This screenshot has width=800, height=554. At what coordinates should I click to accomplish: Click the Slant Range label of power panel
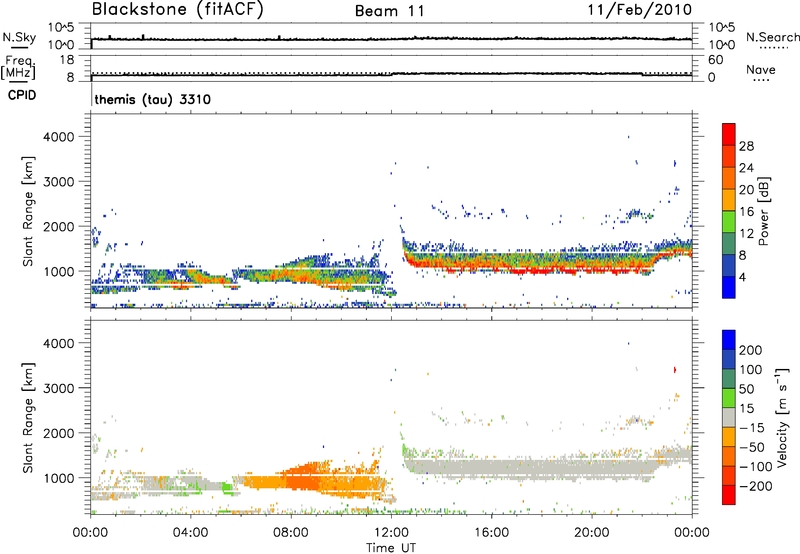[x=28, y=211]
